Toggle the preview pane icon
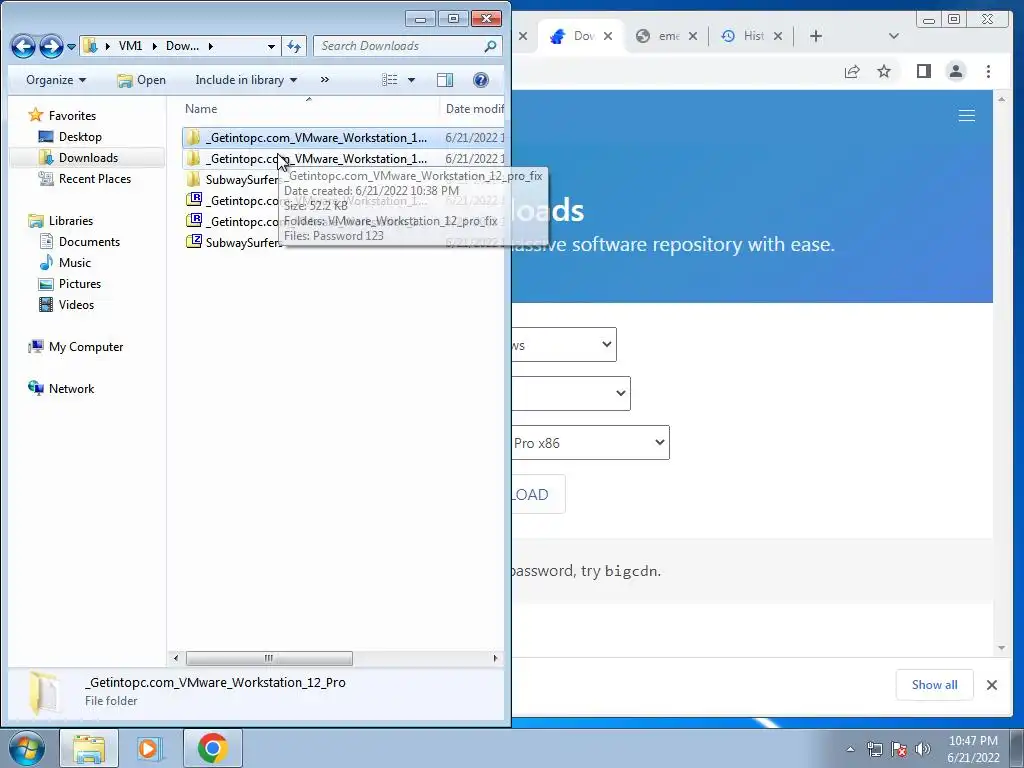1024x768 pixels. 445,80
